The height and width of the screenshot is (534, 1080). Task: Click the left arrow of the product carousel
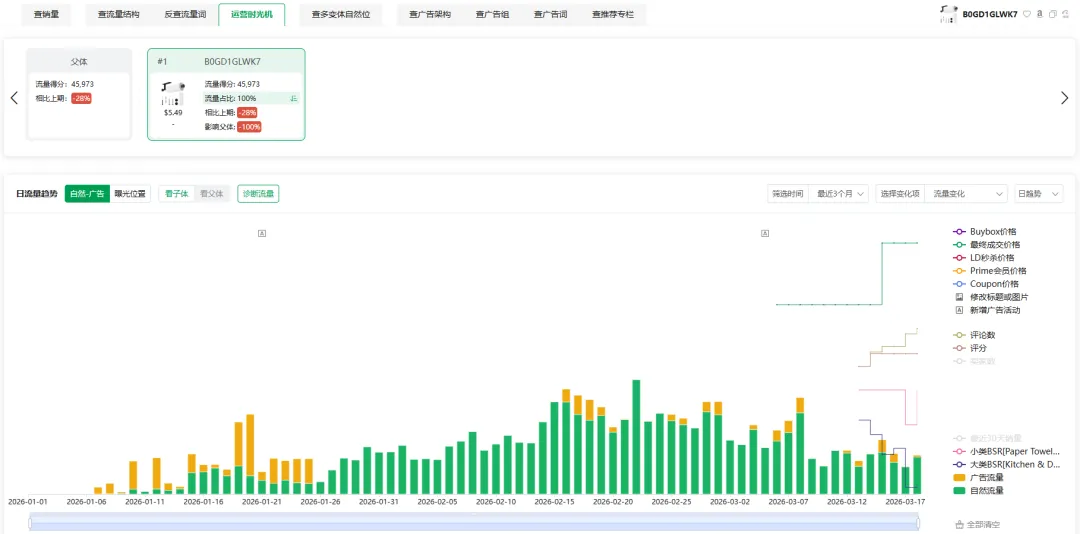click(14, 98)
